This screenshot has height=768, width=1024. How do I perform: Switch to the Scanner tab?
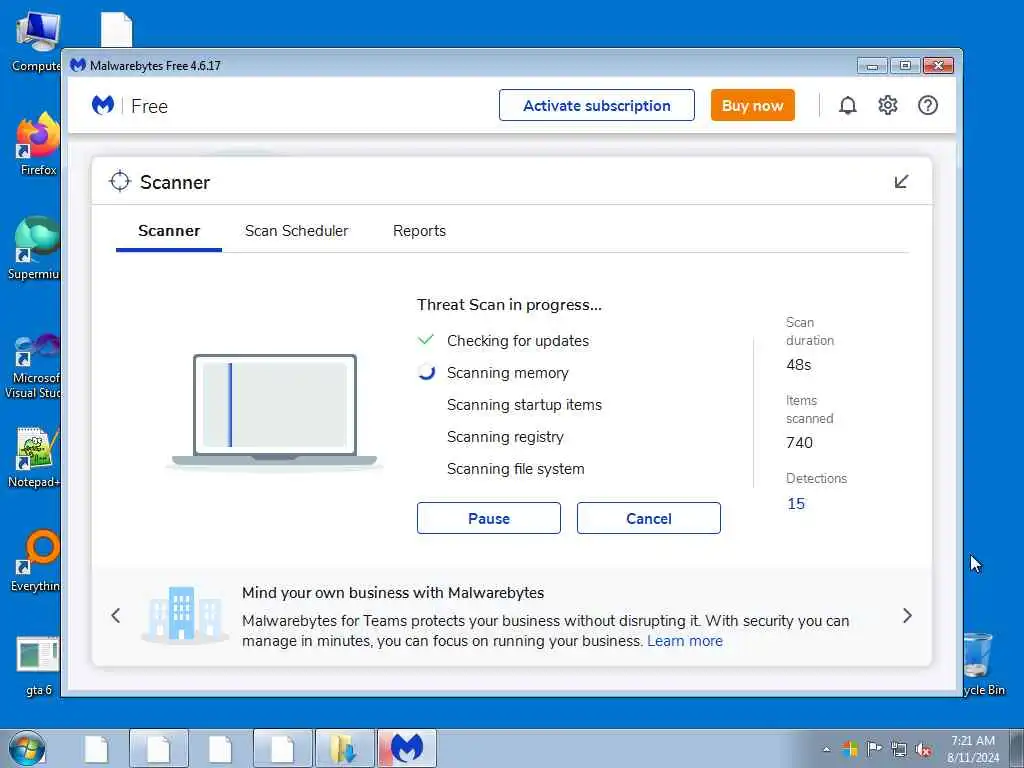[168, 231]
